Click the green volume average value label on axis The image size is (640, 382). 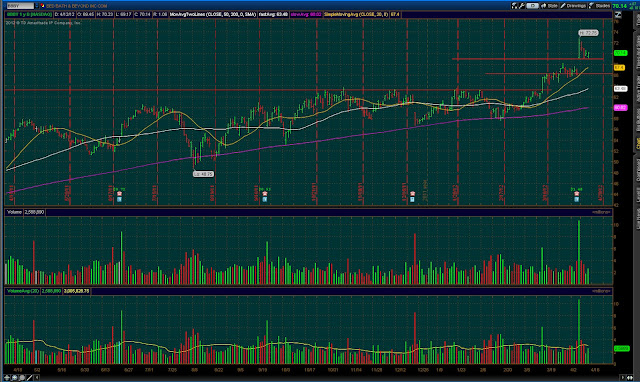[621, 349]
